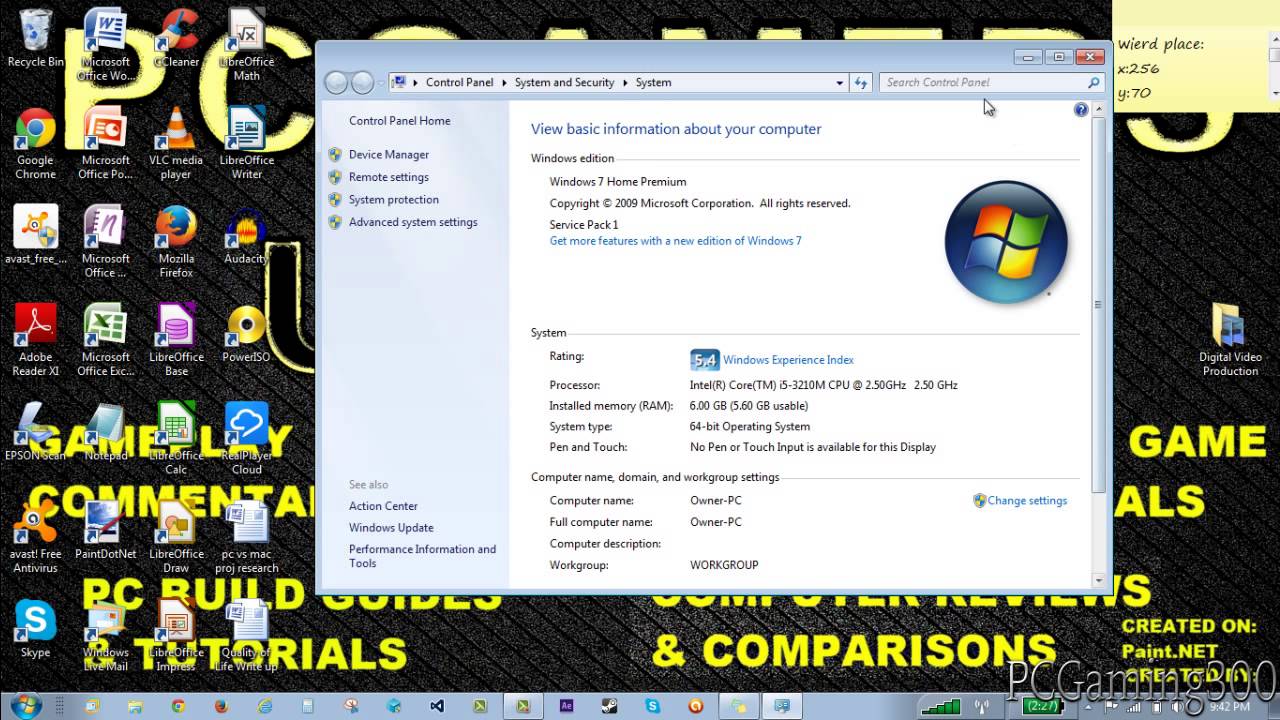Screen dimensions: 1280x720
Task: Click Change settings for computer name
Action: coord(1027,501)
